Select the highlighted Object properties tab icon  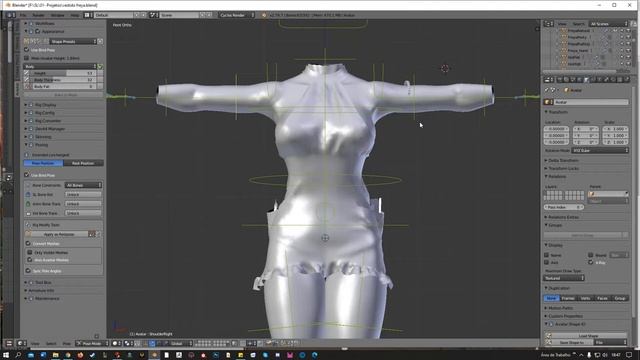586,80
